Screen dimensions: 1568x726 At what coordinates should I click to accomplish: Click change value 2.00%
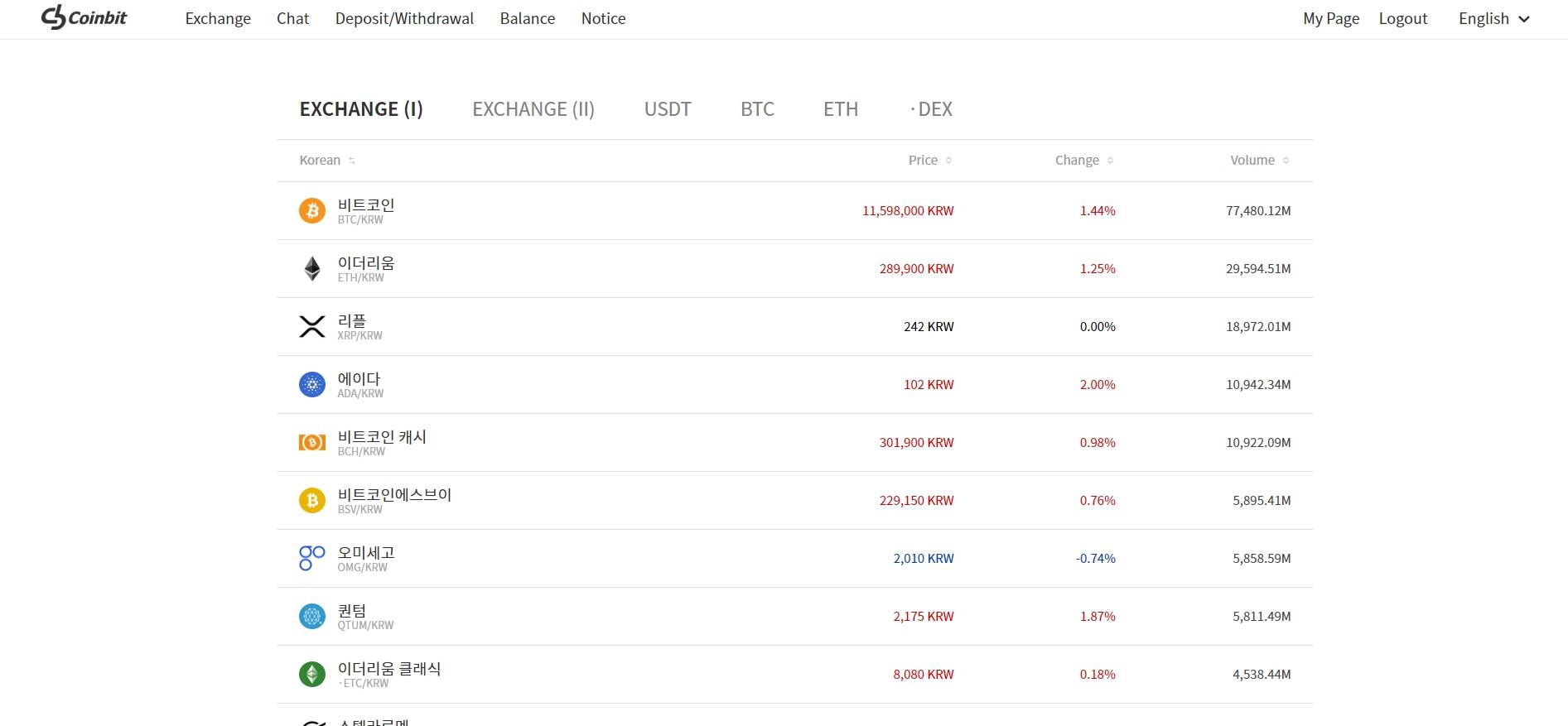click(x=1098, y=385)
